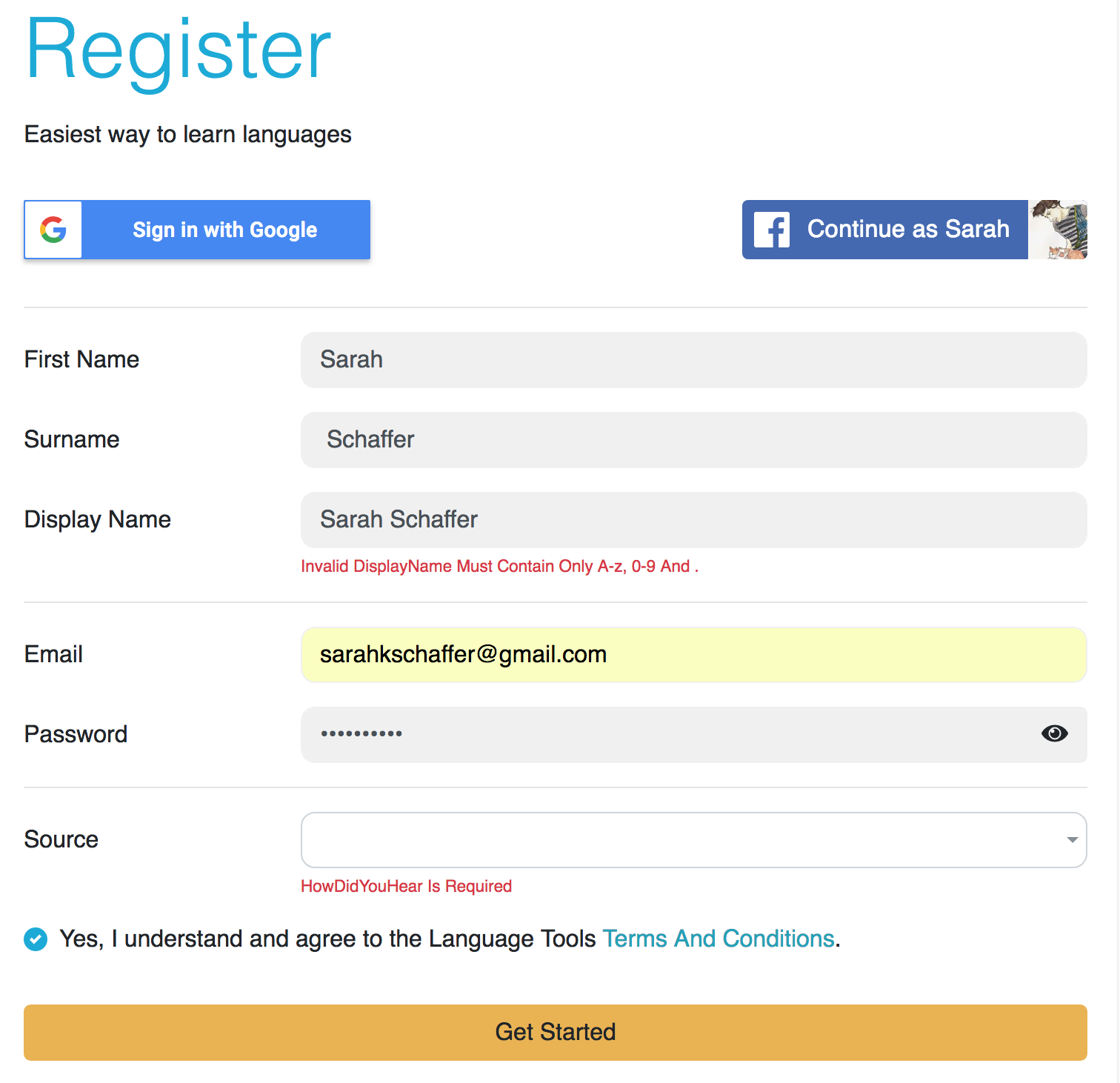Toggle password visibility eye icon
This screenshot has height=1083, width=1120.
click(1054, 733)
